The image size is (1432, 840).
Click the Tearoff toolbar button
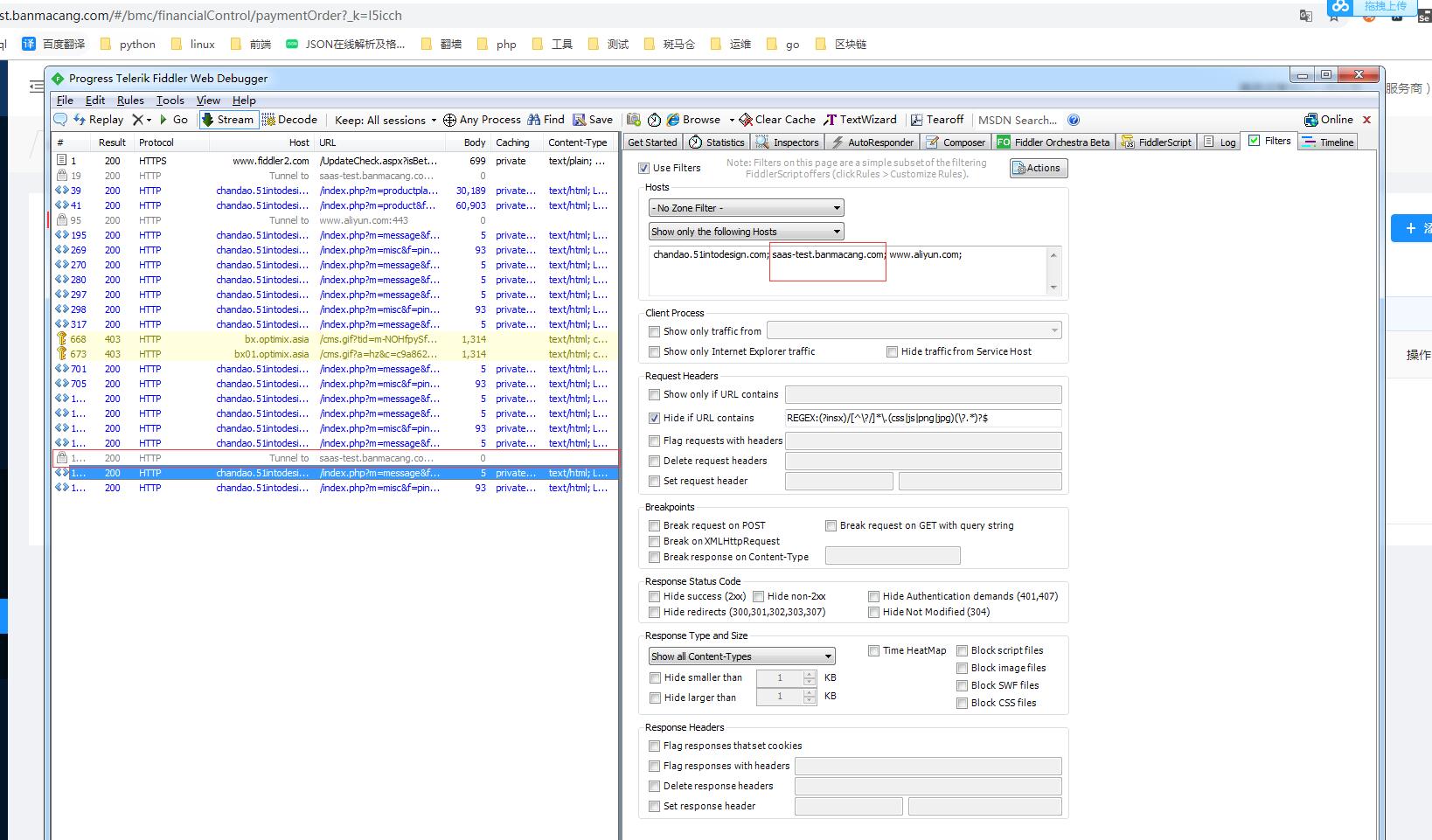pos(937,120)
